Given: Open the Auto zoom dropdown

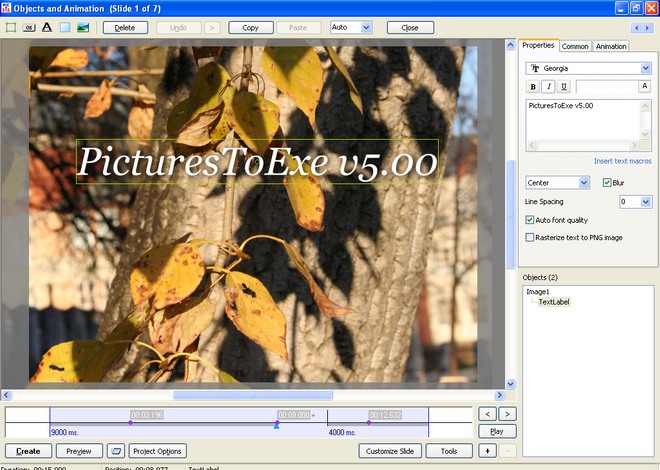Looking at the screenshot, I should (366, 27).
